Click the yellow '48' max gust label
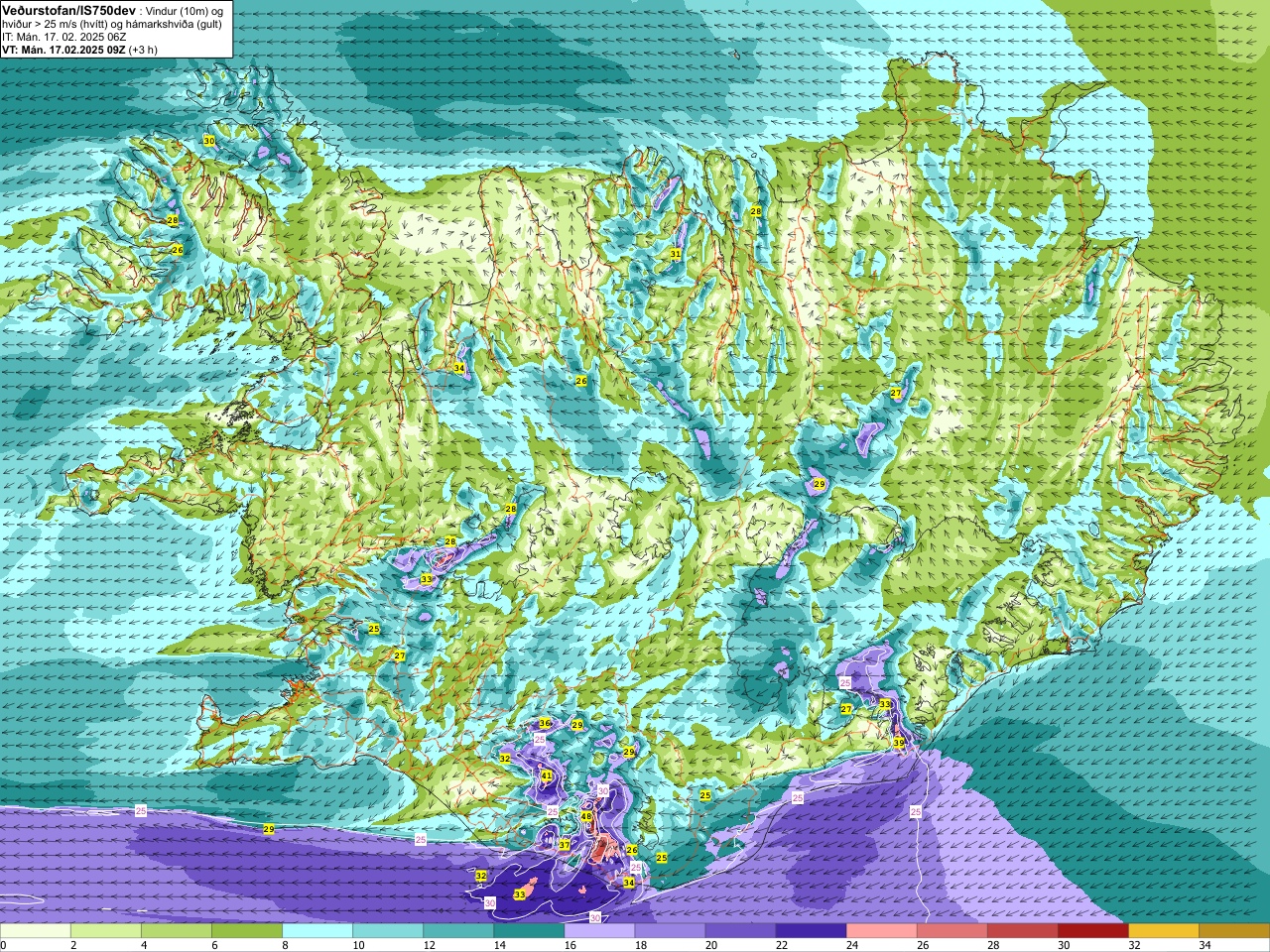The width and height of the screenshot is (1270, 952). (586, 817)
